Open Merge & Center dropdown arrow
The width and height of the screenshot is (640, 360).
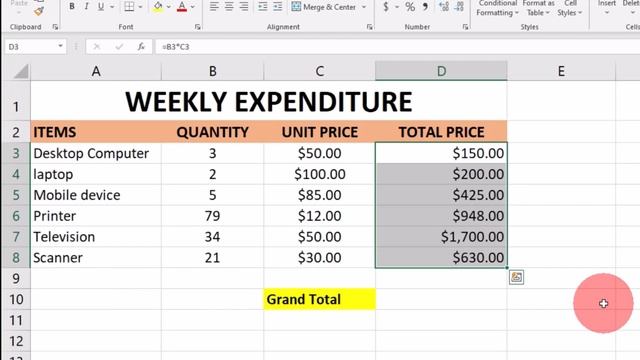click(364, 7)
